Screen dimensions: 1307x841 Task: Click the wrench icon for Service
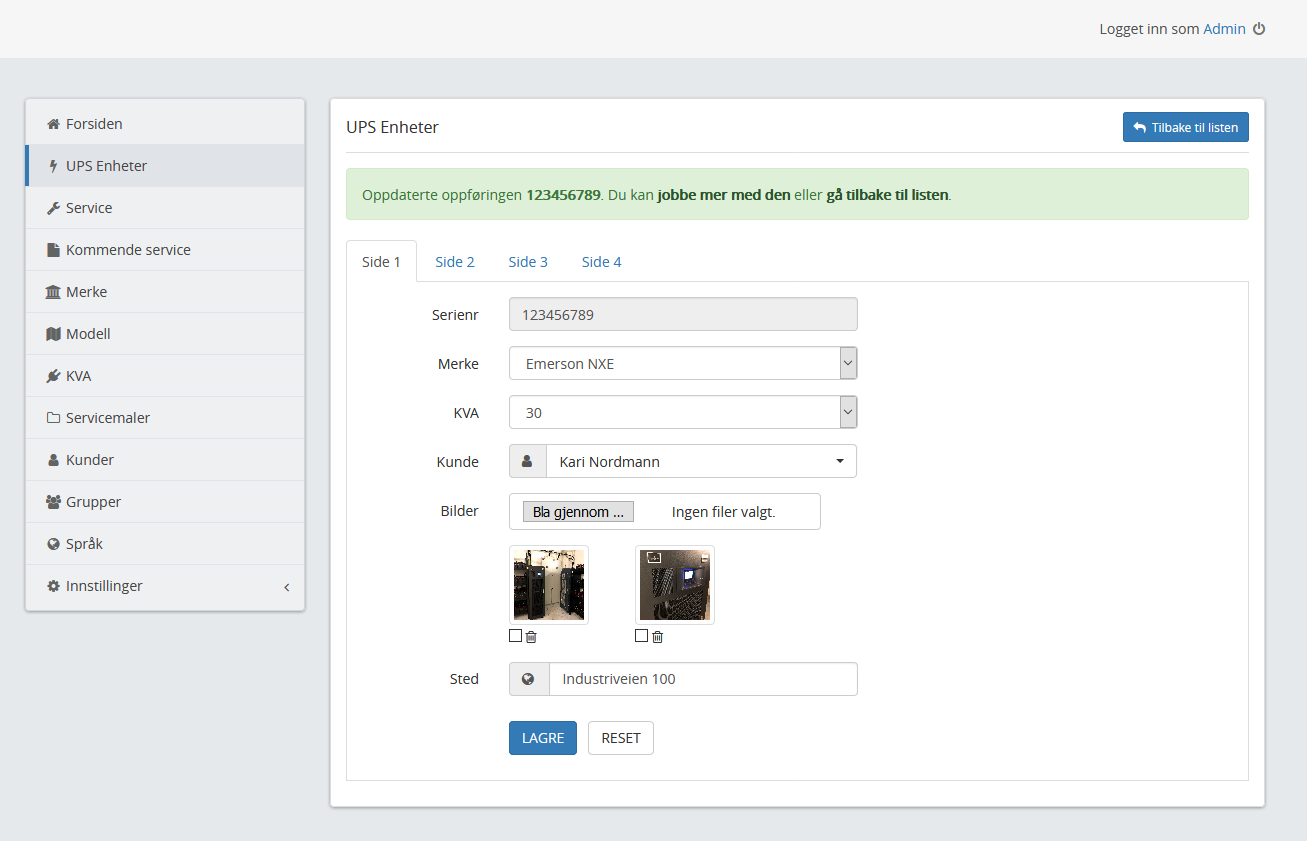tap(54, 208)
